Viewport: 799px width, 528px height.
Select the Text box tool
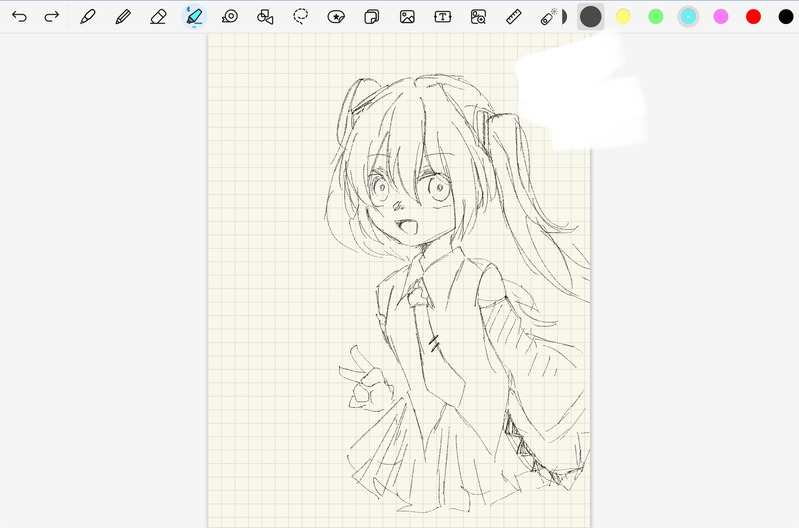[442, 17]
